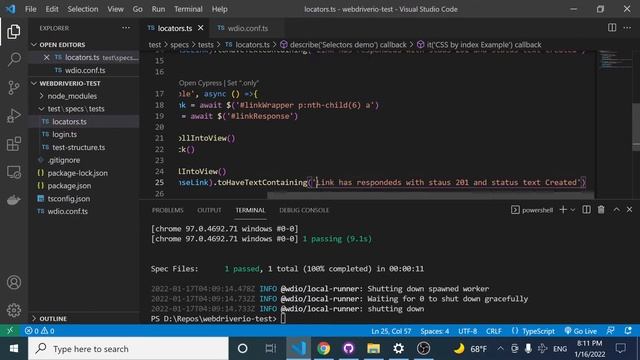Screen dimensions: 640x360
Task: Open the Run menu
Action: [x=158, y=9]
